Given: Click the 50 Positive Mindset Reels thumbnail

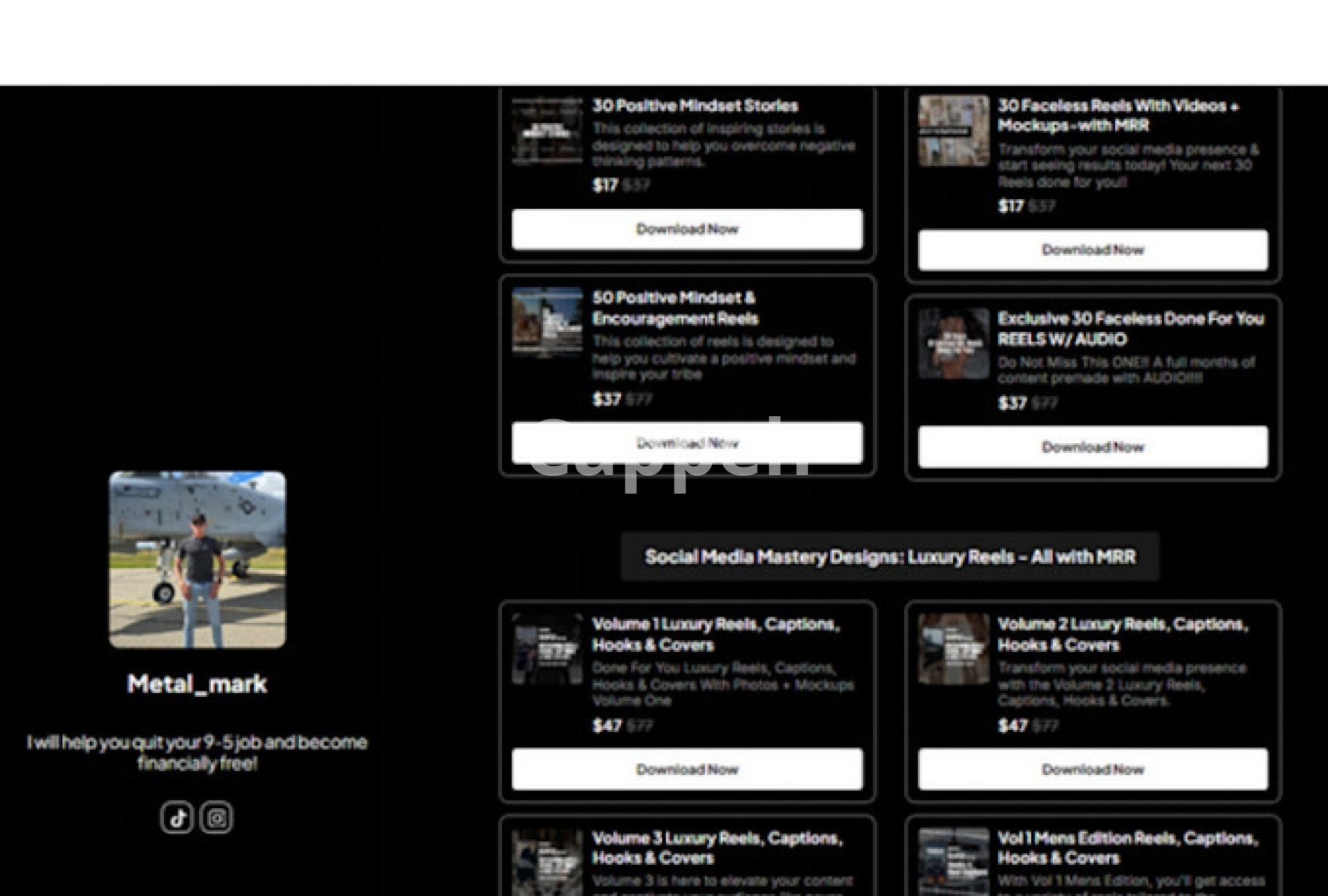Looking at the screenshot, I should click(547, 323).
